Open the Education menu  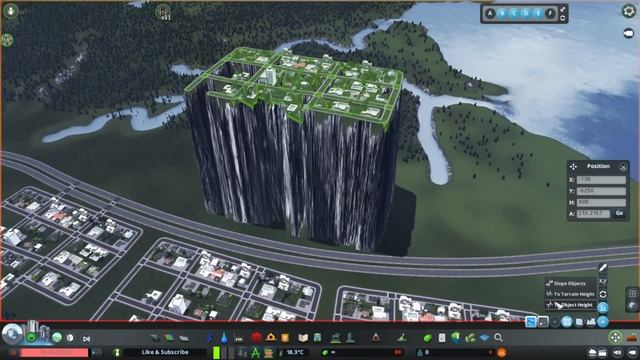(x=303, y=338)
